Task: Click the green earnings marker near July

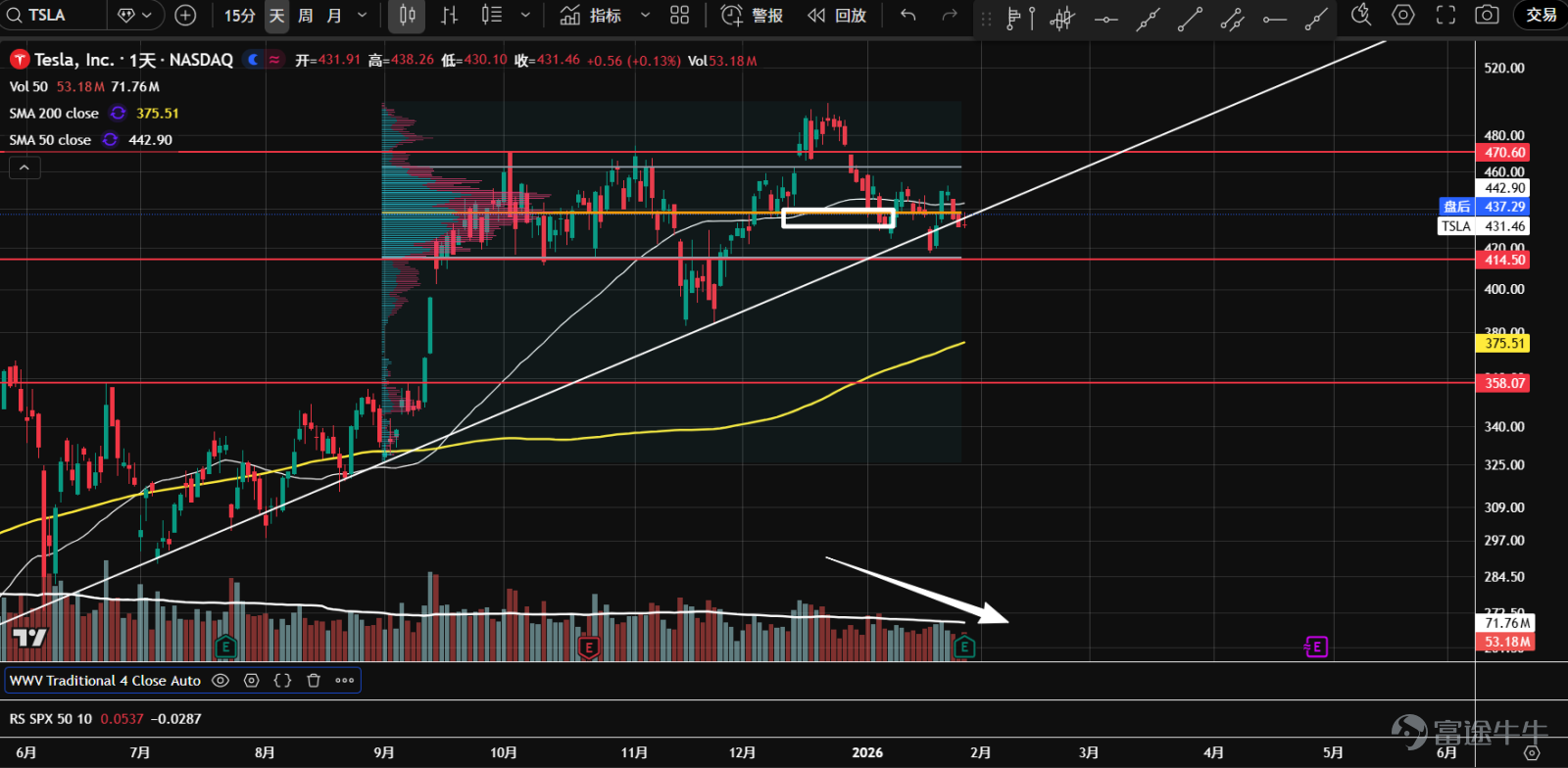Action: (225, 647)
